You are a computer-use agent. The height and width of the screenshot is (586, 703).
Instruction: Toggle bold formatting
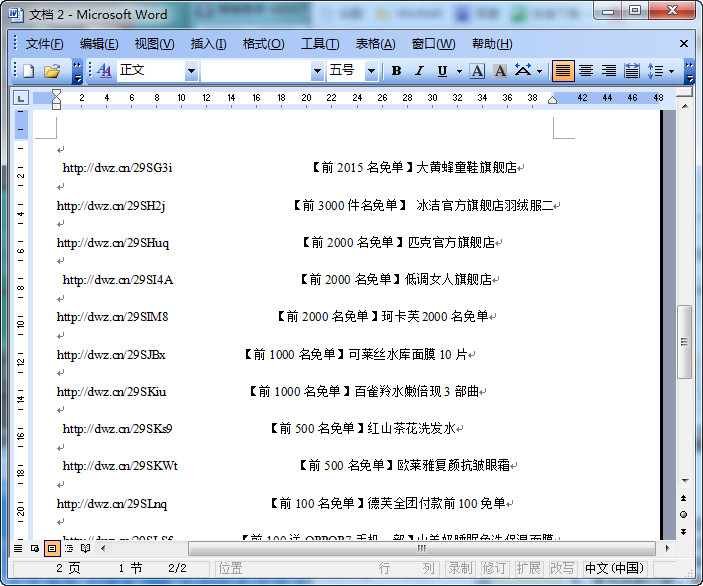click(x=396, y=71)
